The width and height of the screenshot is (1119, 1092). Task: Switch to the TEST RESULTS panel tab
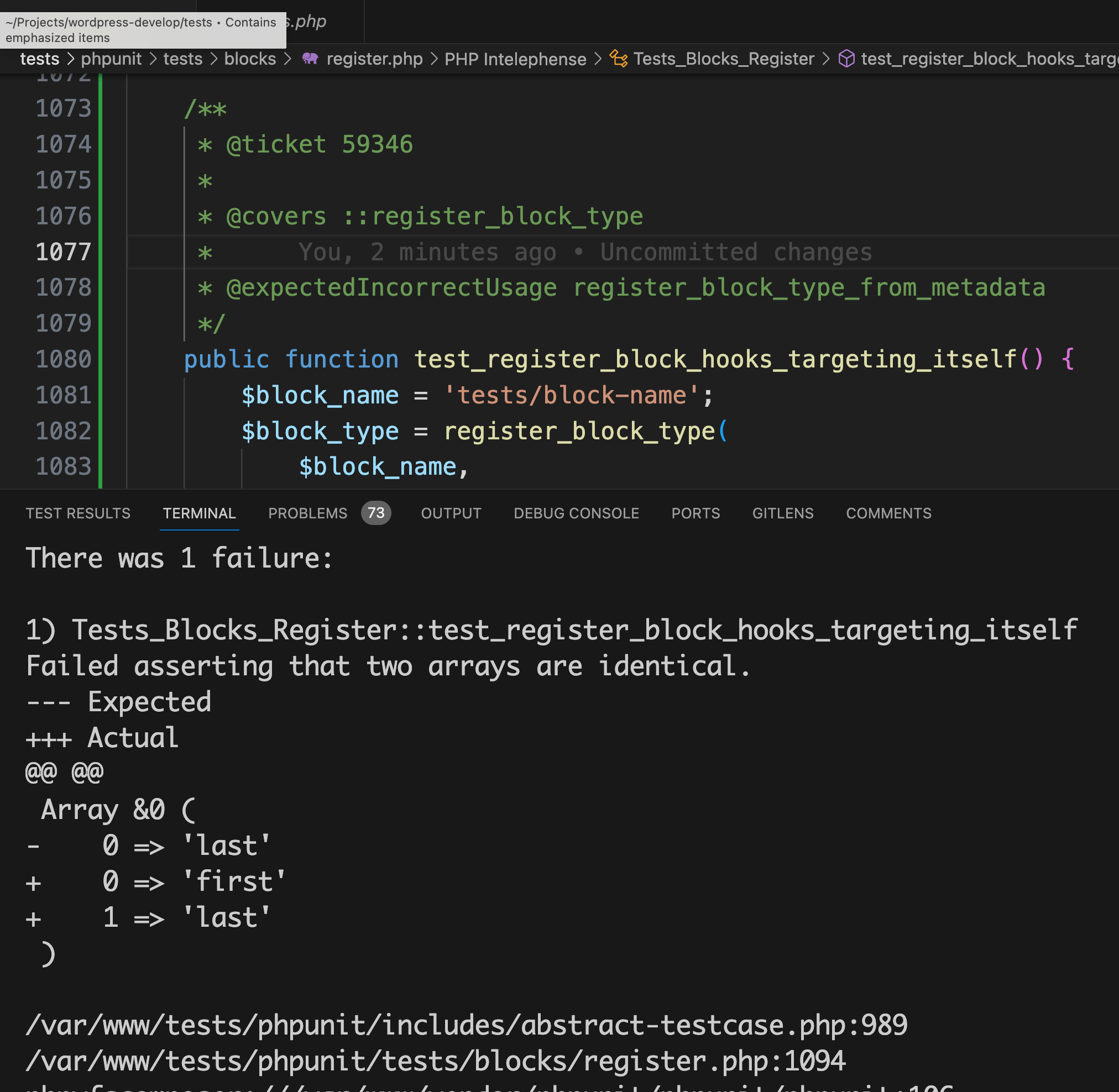(78, 513)
